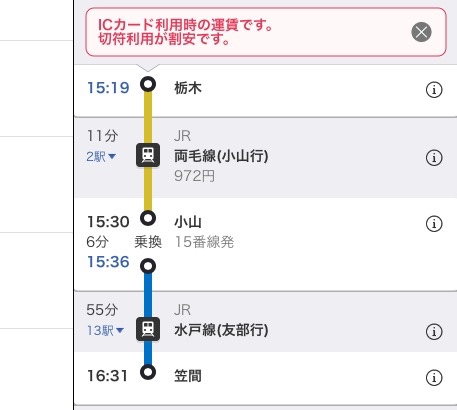
Task: Click train icon on 水戸線 segment
Action: 148,329
